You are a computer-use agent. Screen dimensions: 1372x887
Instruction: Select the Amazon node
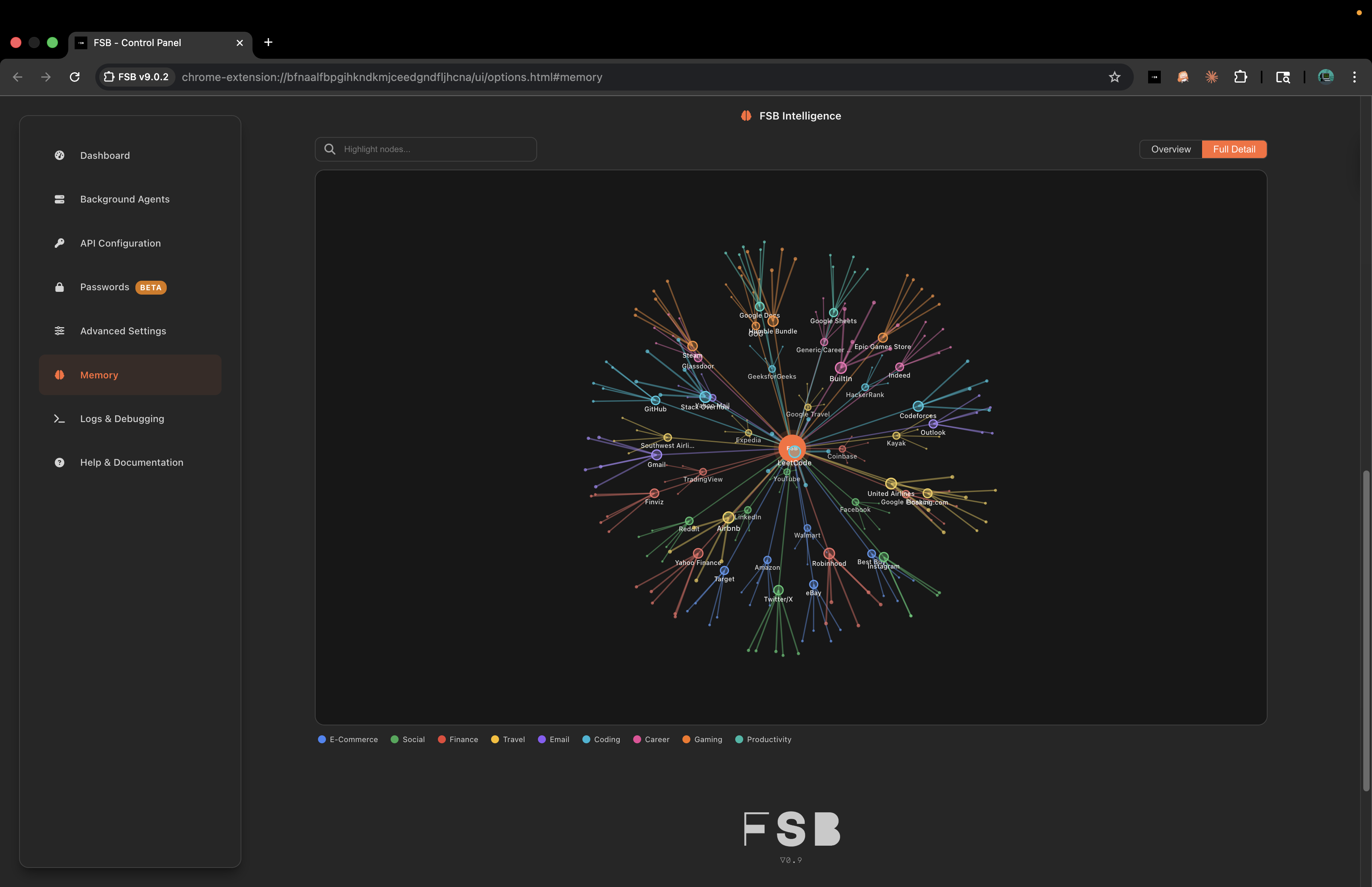(767, 560)
